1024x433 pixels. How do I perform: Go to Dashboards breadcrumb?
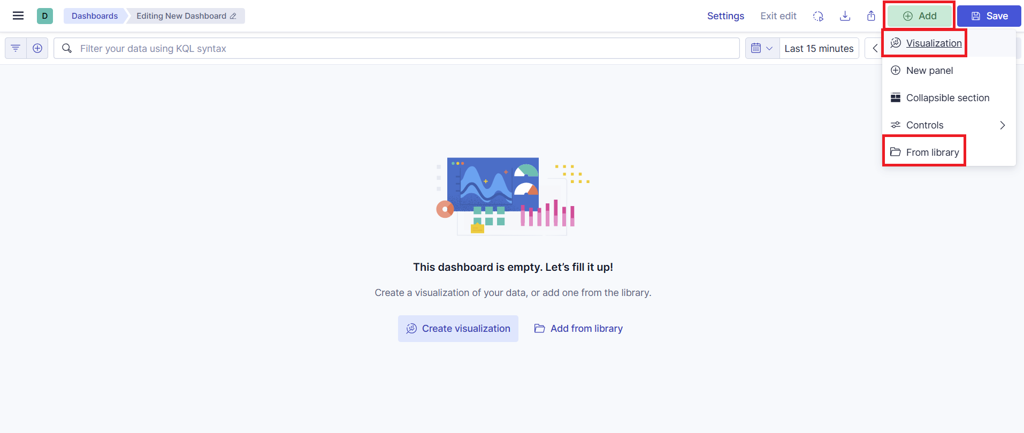(x=95, y=16)
